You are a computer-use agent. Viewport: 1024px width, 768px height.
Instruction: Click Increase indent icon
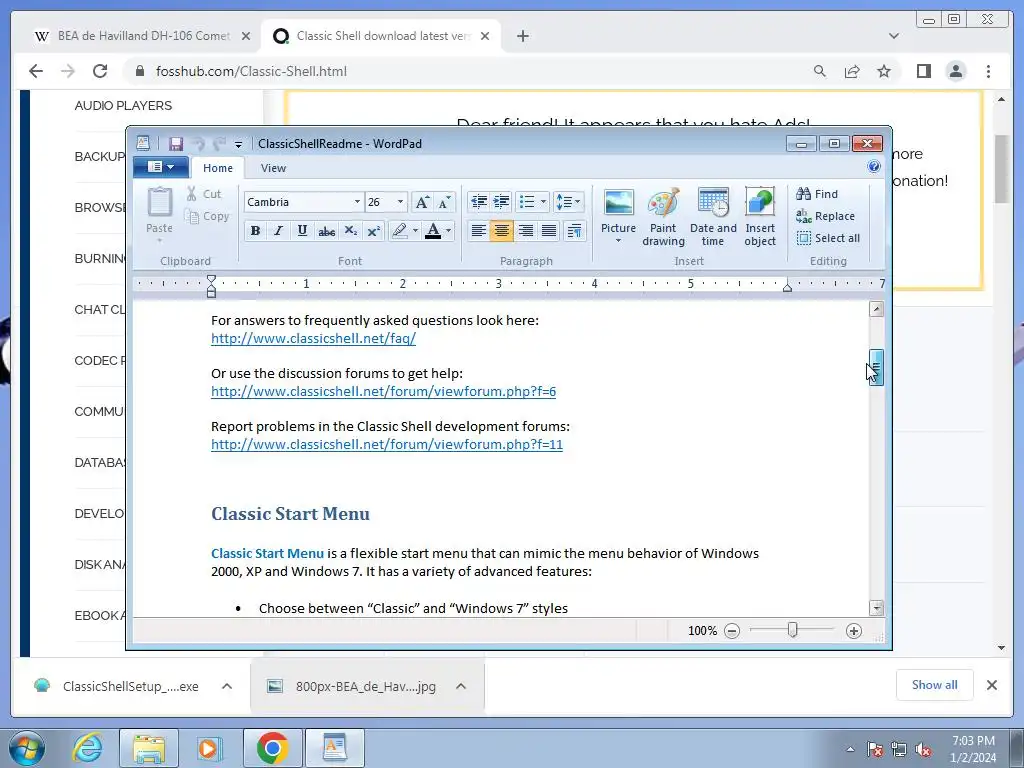(502, 202)
